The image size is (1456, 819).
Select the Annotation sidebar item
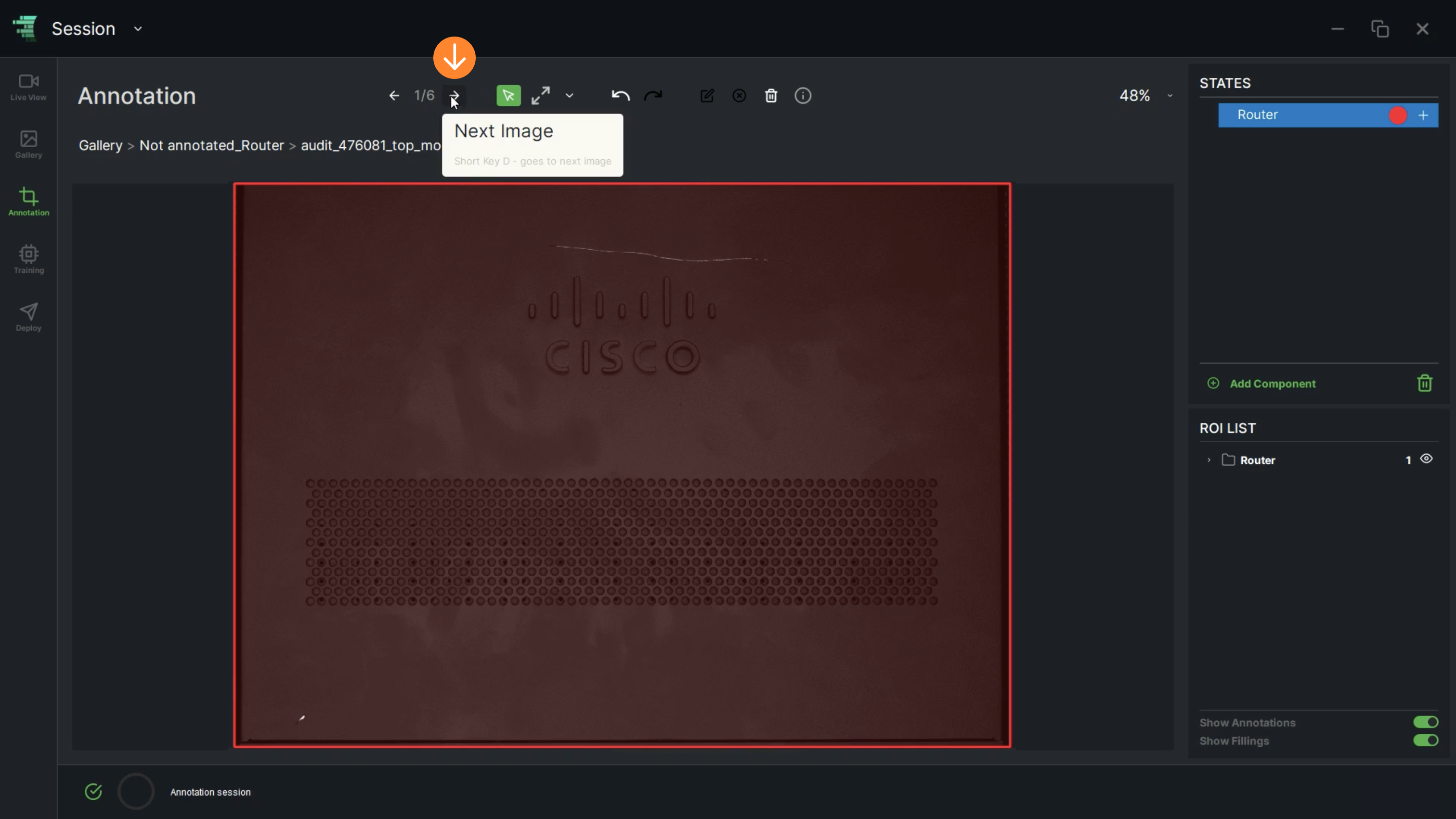(28, 202)
